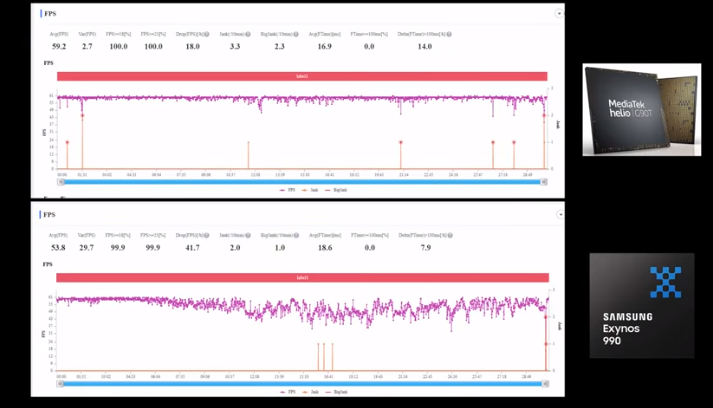Toggle the FPS legend series in the top chart
This screenshot has width=713, height=408.
(x=288, y=189)
